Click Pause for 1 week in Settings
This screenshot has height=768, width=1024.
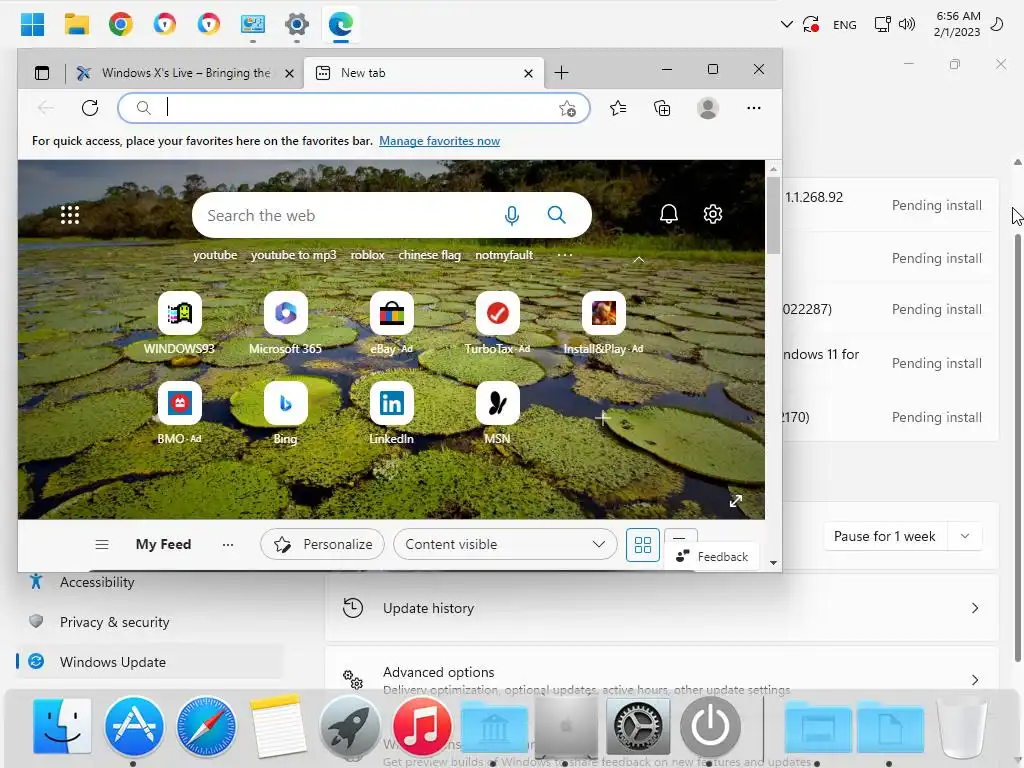point(884,536)
